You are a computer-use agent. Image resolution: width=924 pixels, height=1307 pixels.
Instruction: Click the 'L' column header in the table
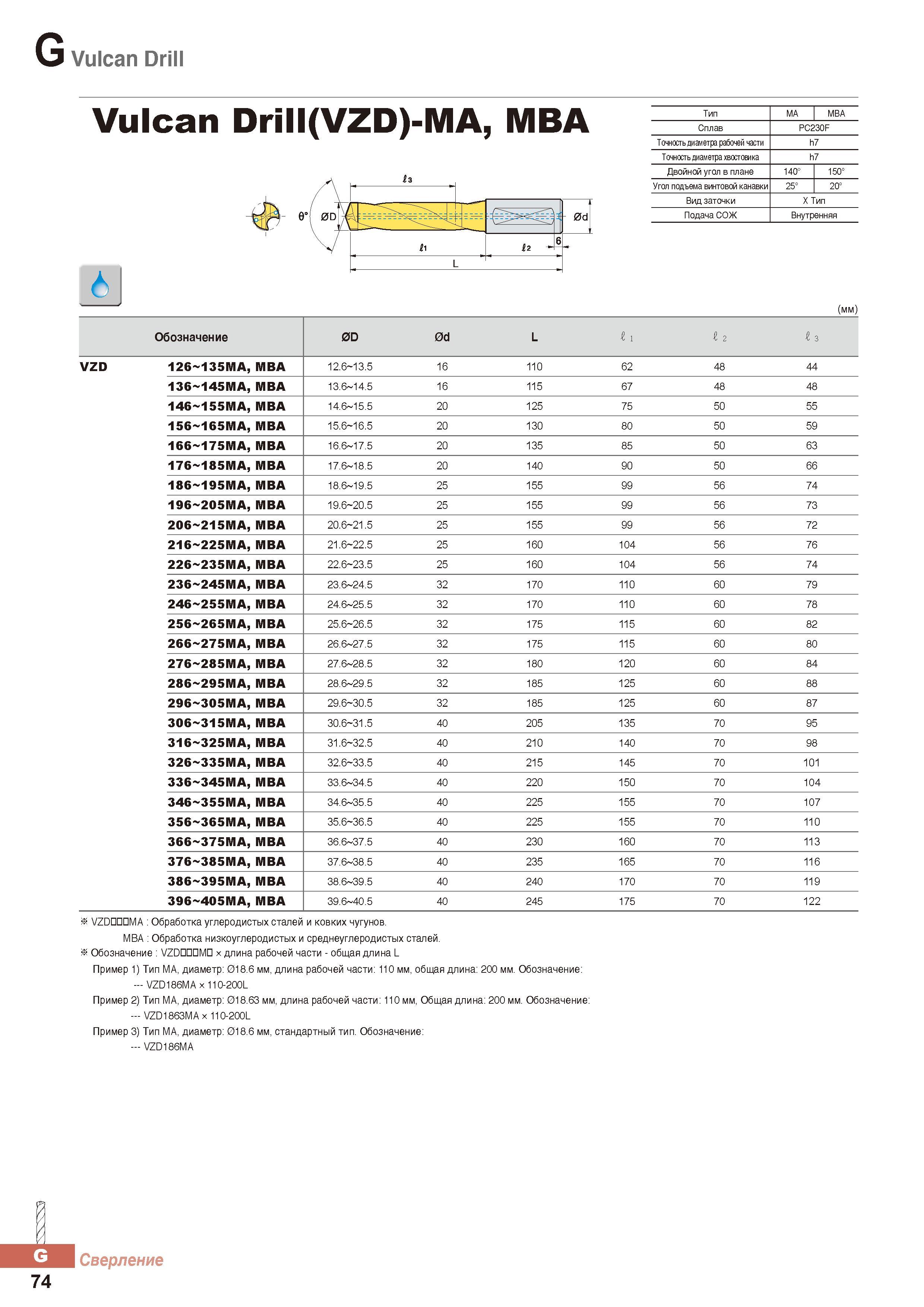tap(534, 337)
